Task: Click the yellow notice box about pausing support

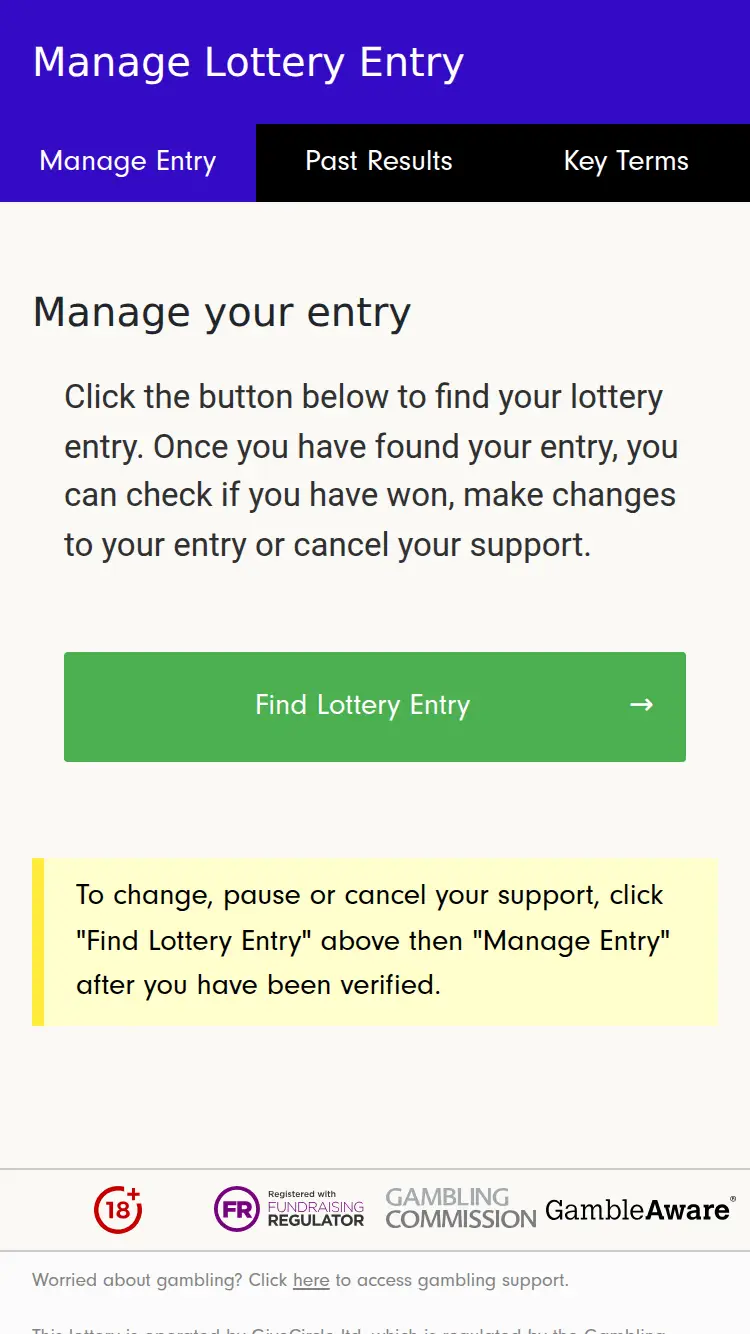Action: 375,940
